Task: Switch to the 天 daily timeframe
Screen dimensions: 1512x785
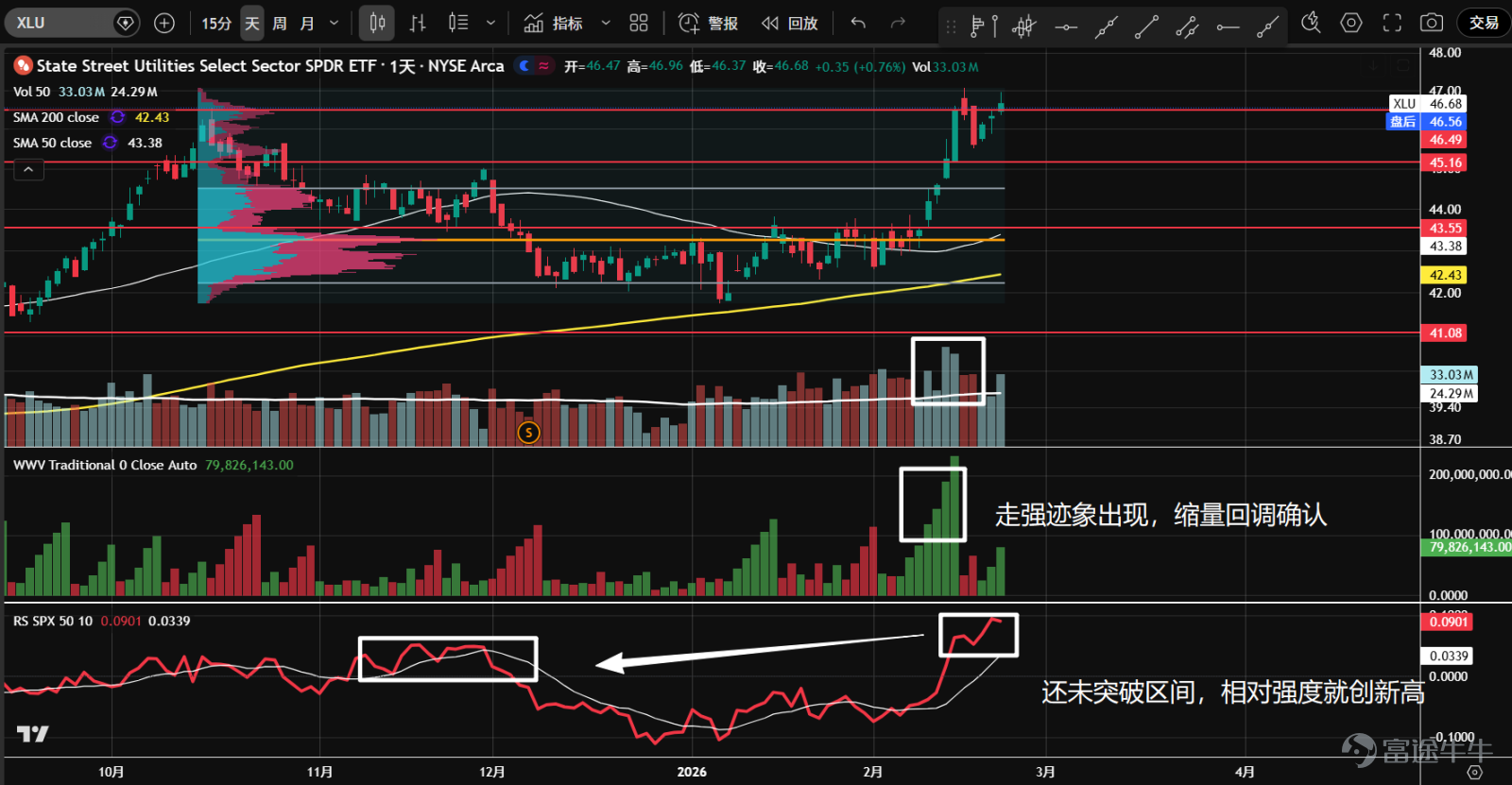Action: coord(252,23)
